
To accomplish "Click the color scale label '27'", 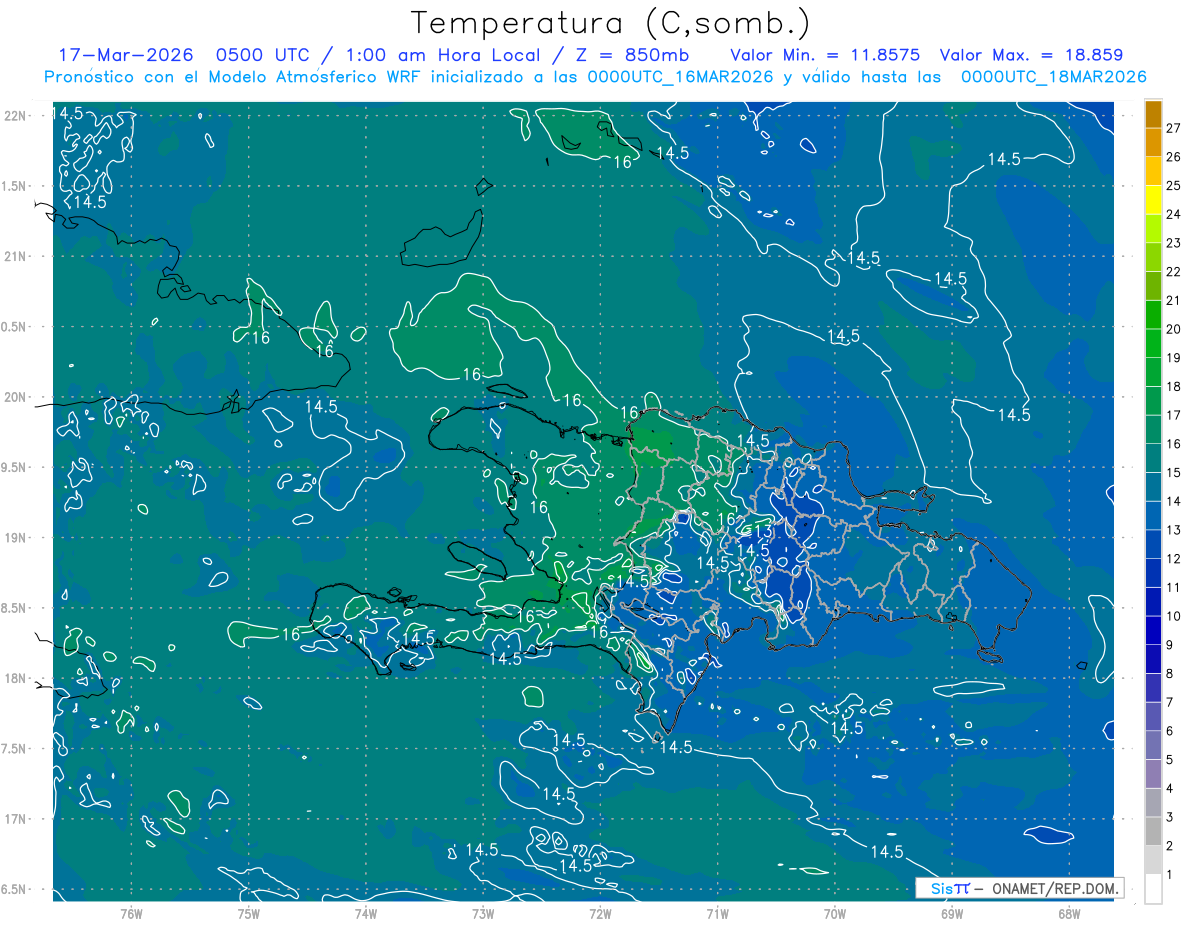I will pos(1174,128).
